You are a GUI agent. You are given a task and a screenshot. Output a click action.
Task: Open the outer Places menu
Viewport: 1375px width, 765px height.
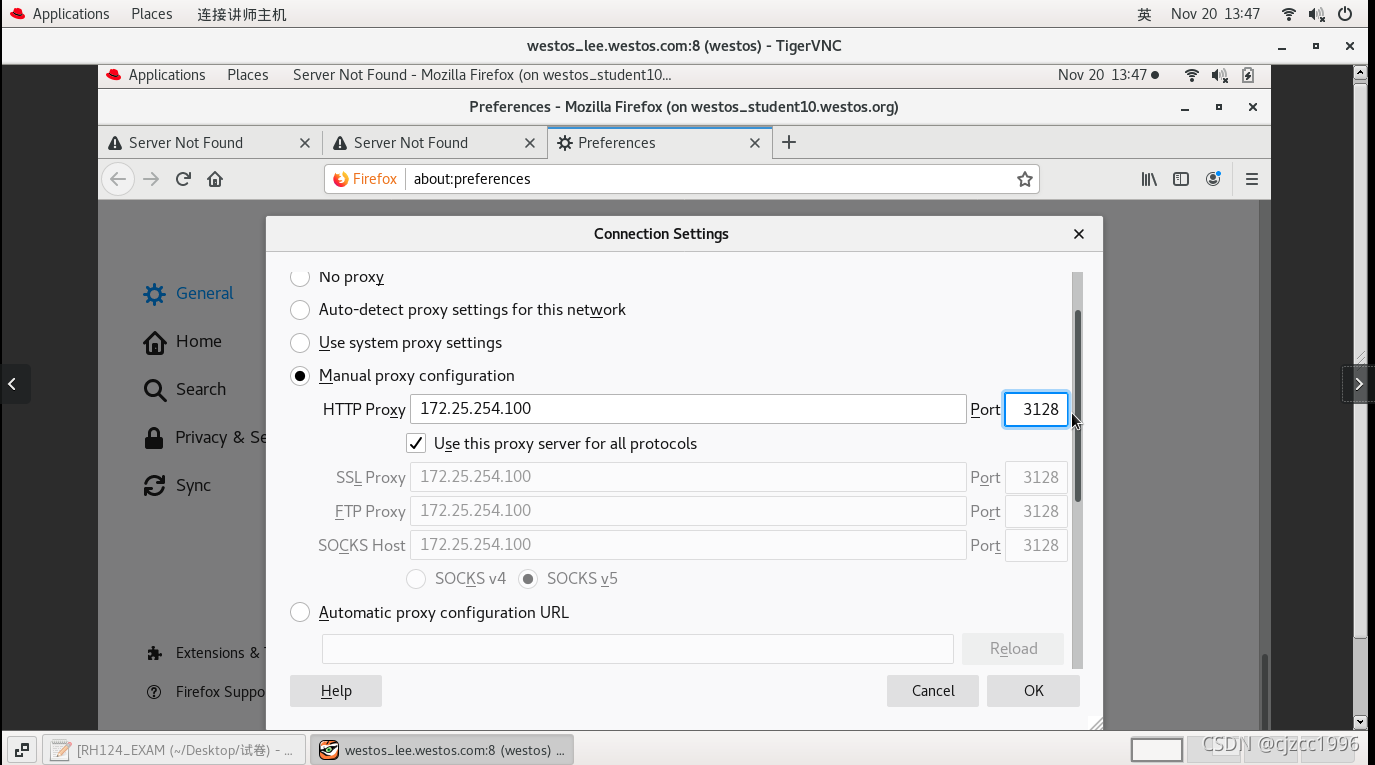point(151,14)
